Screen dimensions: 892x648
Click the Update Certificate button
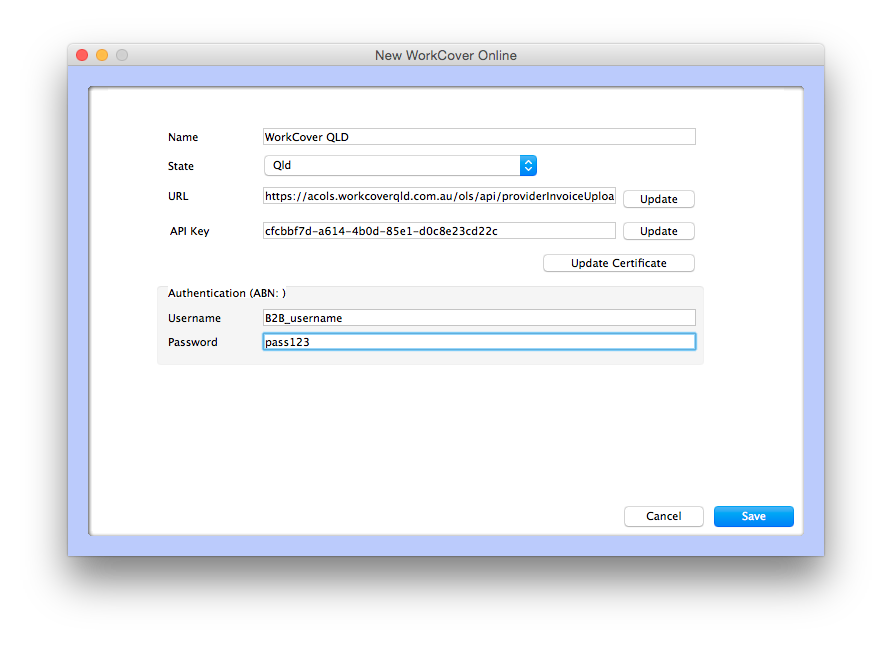[618, 262]
